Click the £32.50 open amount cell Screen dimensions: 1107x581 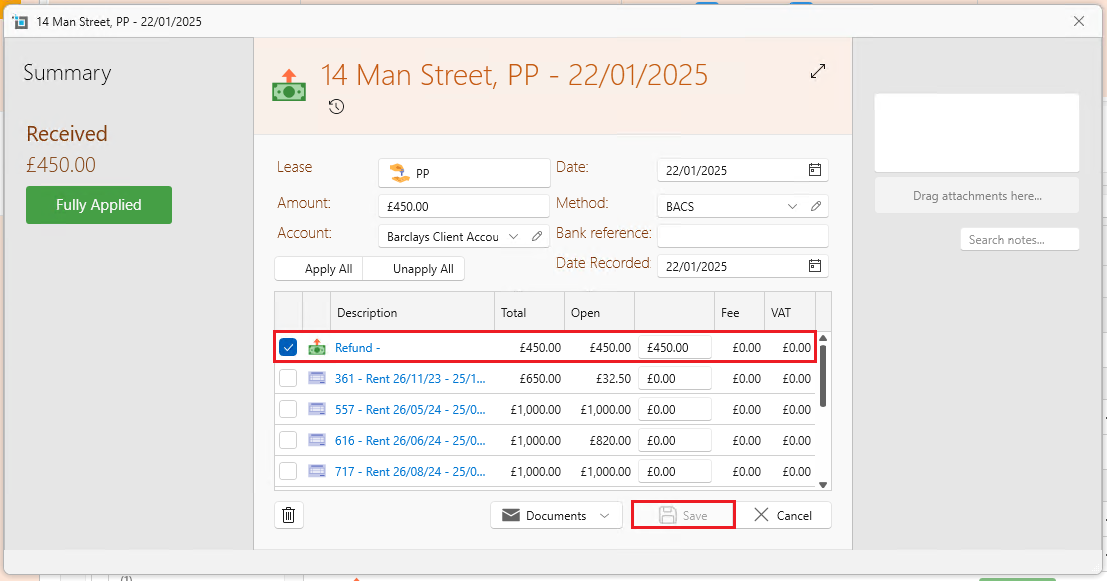[614, 378]
